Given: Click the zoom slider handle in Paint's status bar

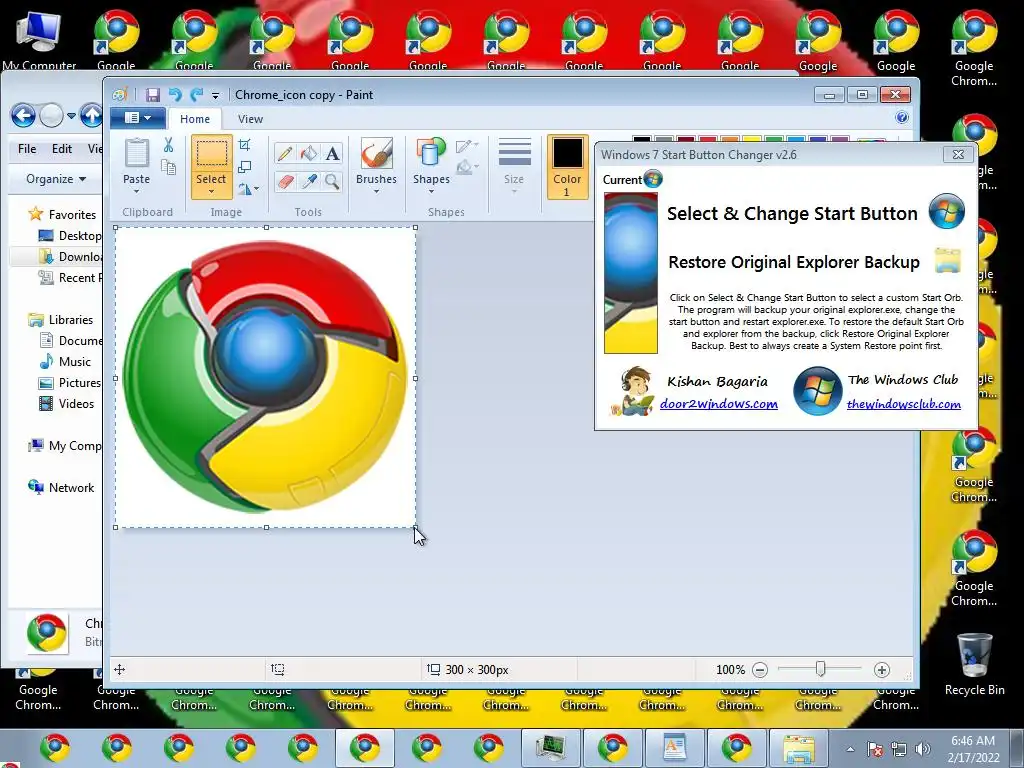Looking at the screenshot, I should [x=820, y=669].
